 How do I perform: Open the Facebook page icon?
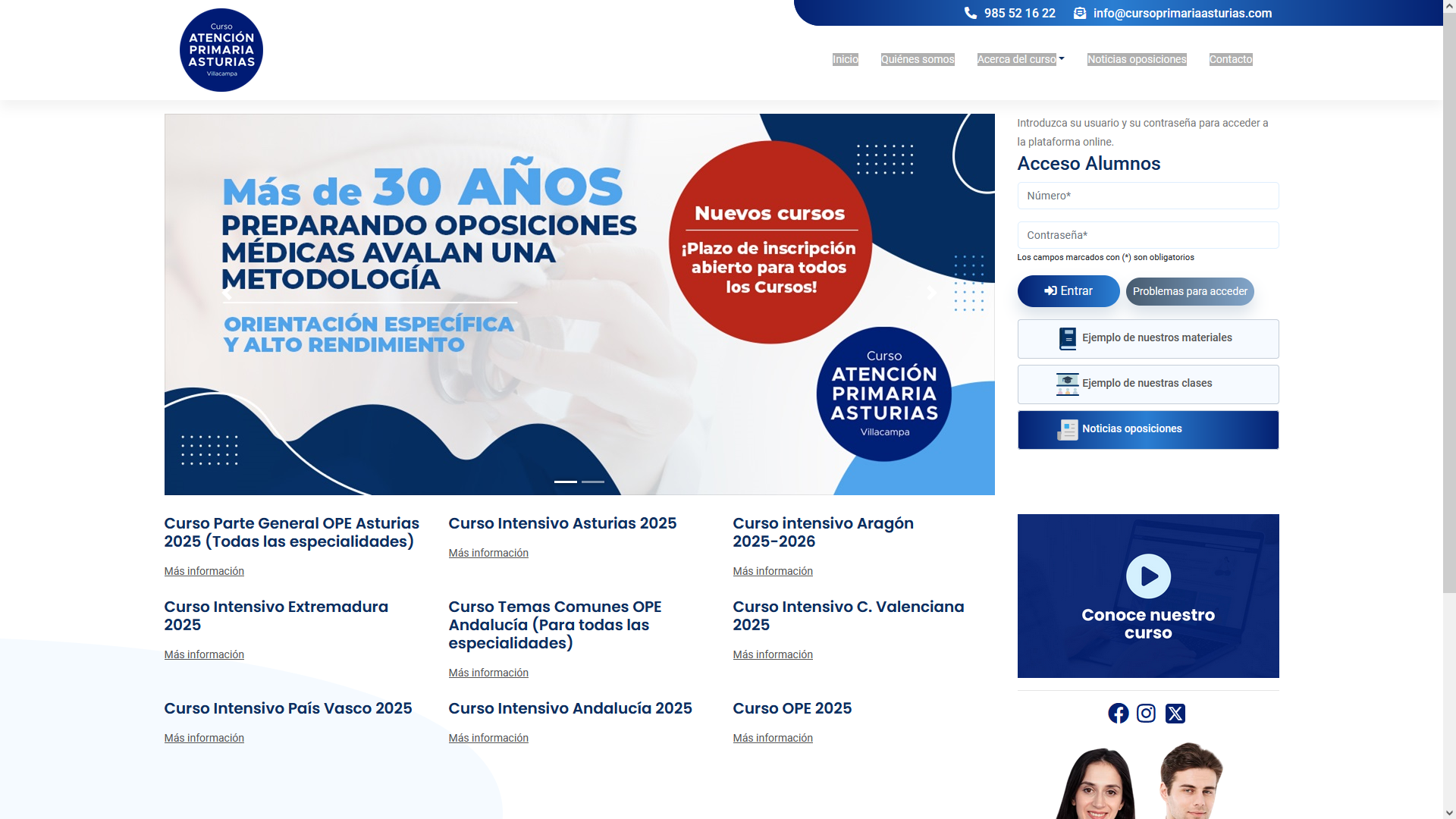pyautogui.click(x=1118, y=713)
